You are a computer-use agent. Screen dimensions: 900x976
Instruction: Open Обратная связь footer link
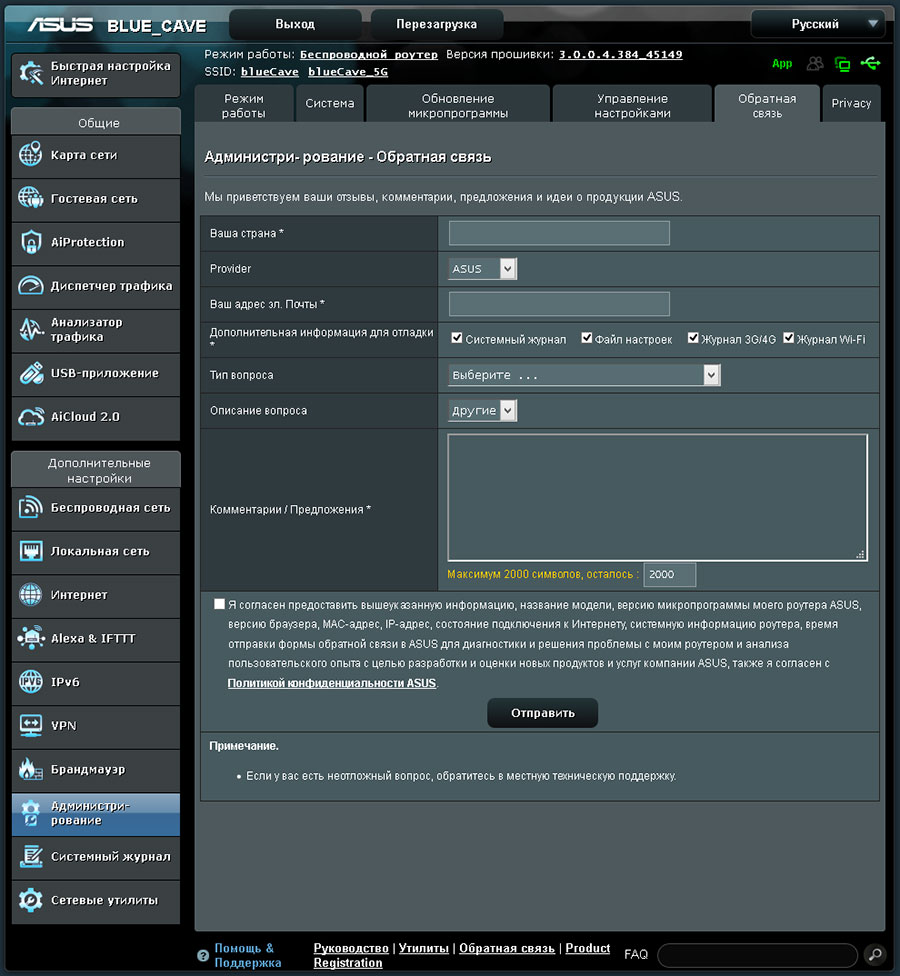coord(507,948)
